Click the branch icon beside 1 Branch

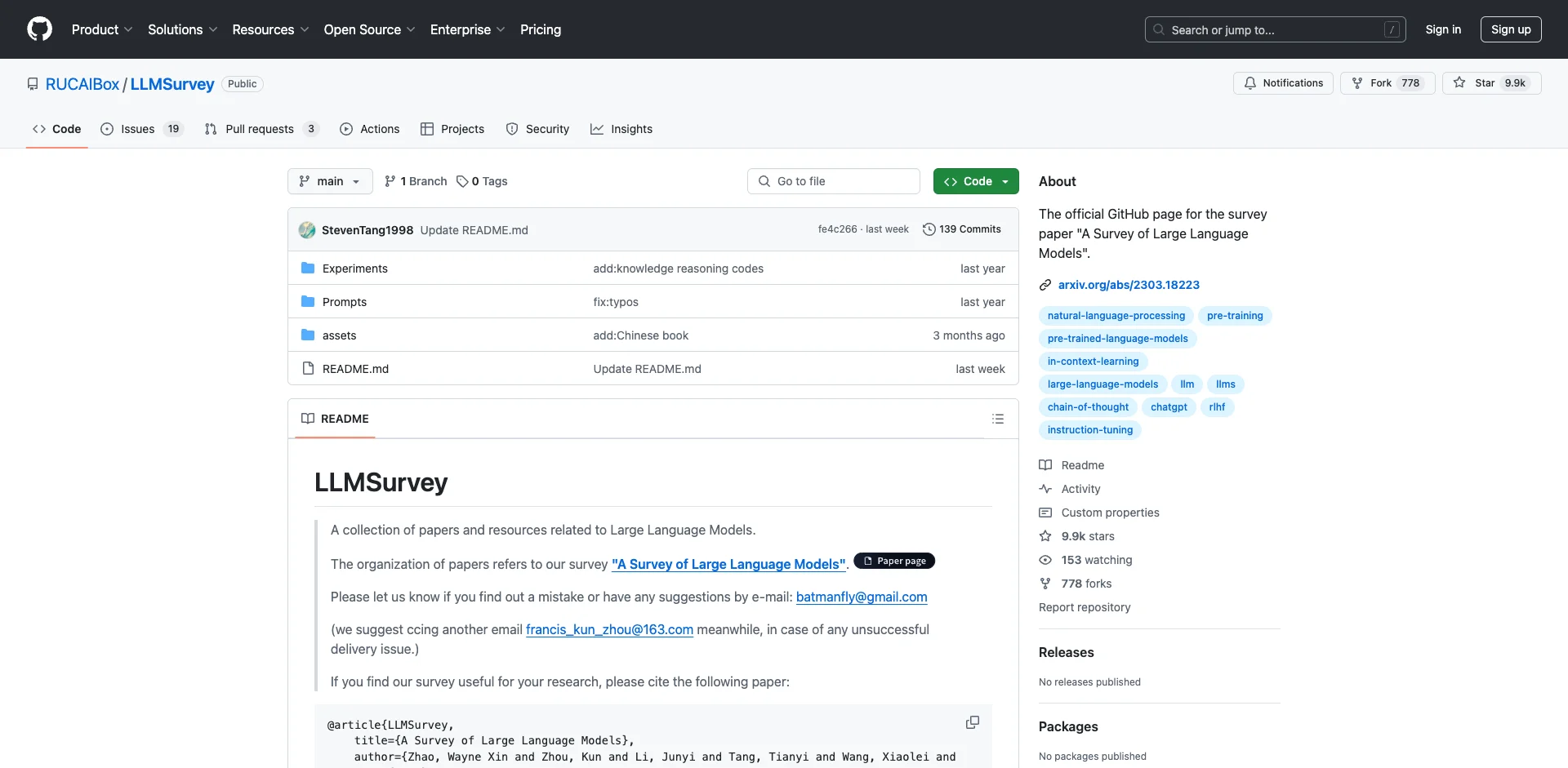pos(390,181)
